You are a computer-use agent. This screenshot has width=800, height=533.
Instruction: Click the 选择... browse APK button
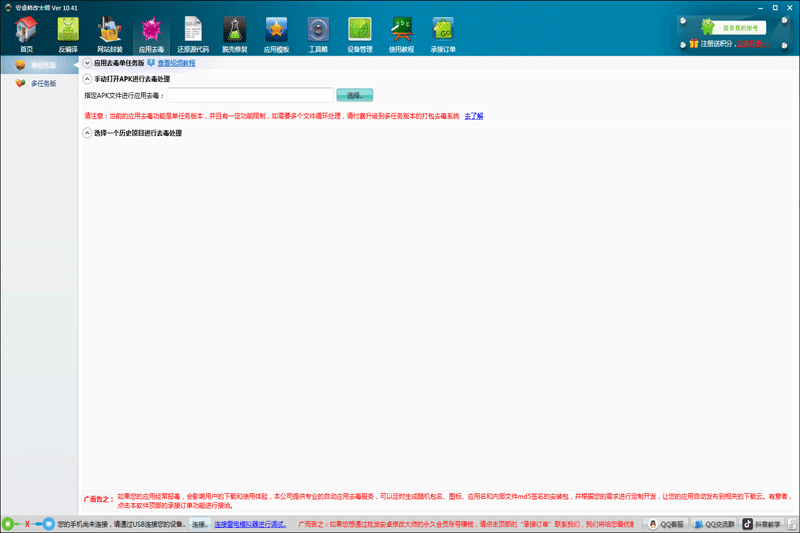pos(354,95)
